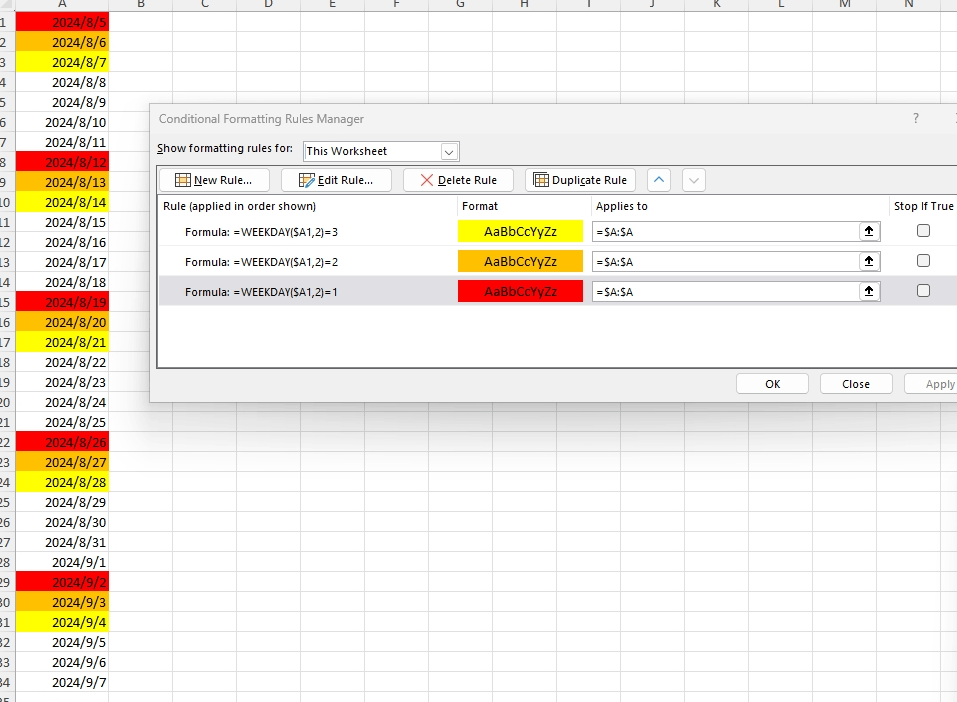Confirm with OK button
Screen dimensions: 957x702
coord(773,384)
